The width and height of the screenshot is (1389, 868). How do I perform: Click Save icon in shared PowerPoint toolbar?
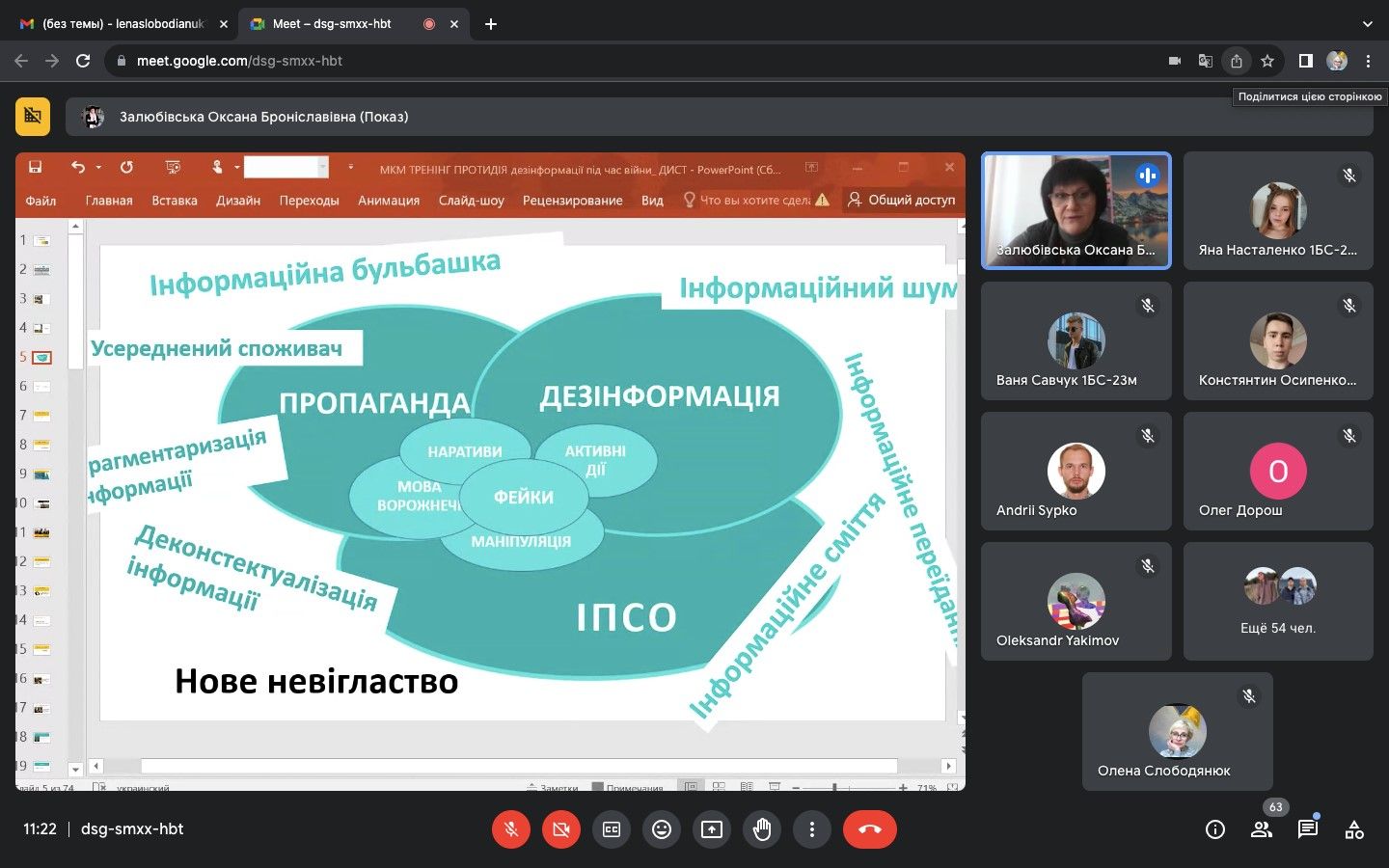point(36,168)
